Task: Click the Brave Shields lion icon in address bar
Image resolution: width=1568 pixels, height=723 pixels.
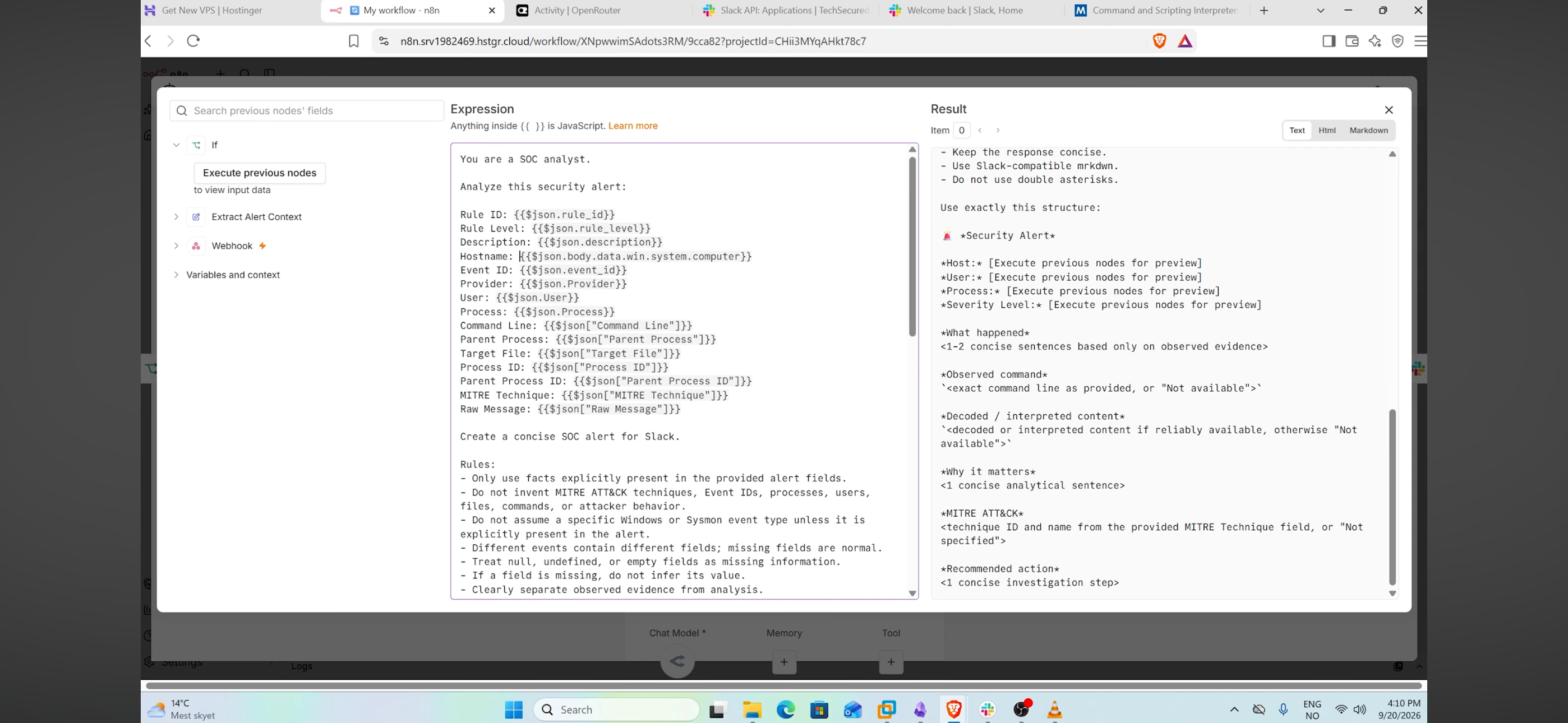Action: (1159, 41)
